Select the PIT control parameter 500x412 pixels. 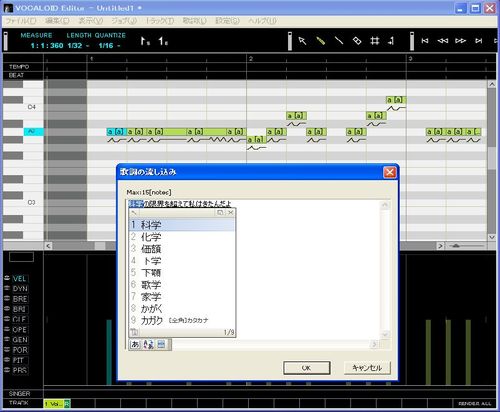(x=20, y=360)
